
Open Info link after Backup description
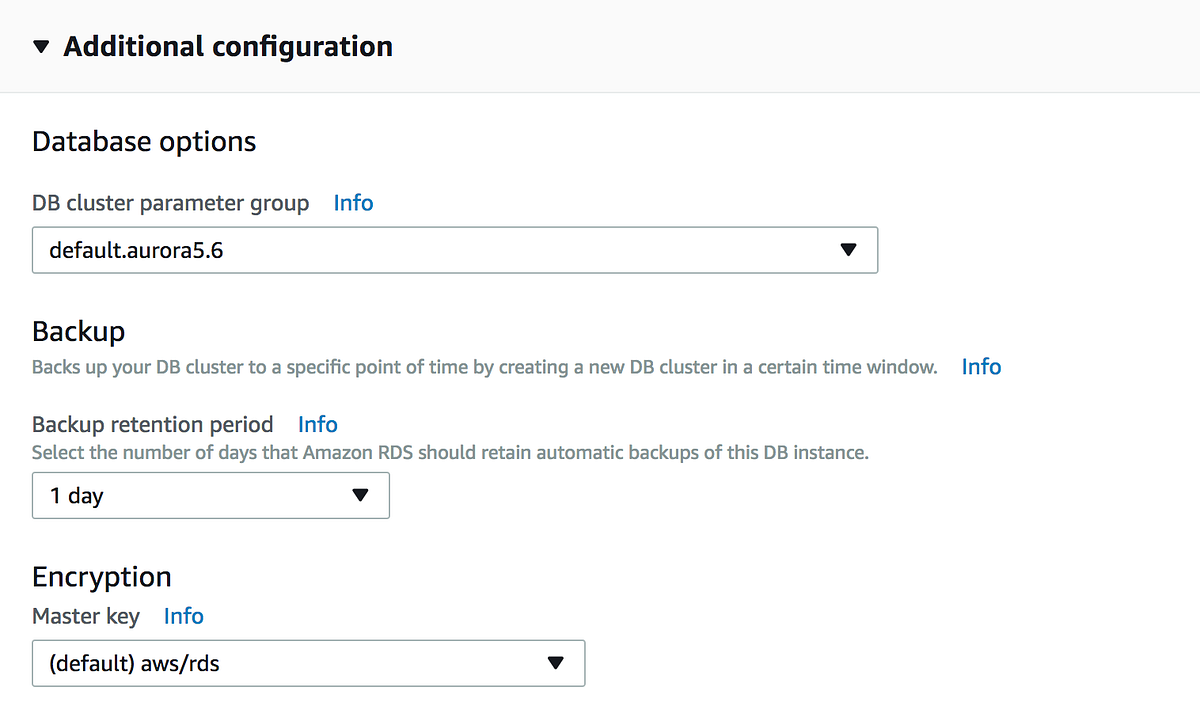click(981, 367)
